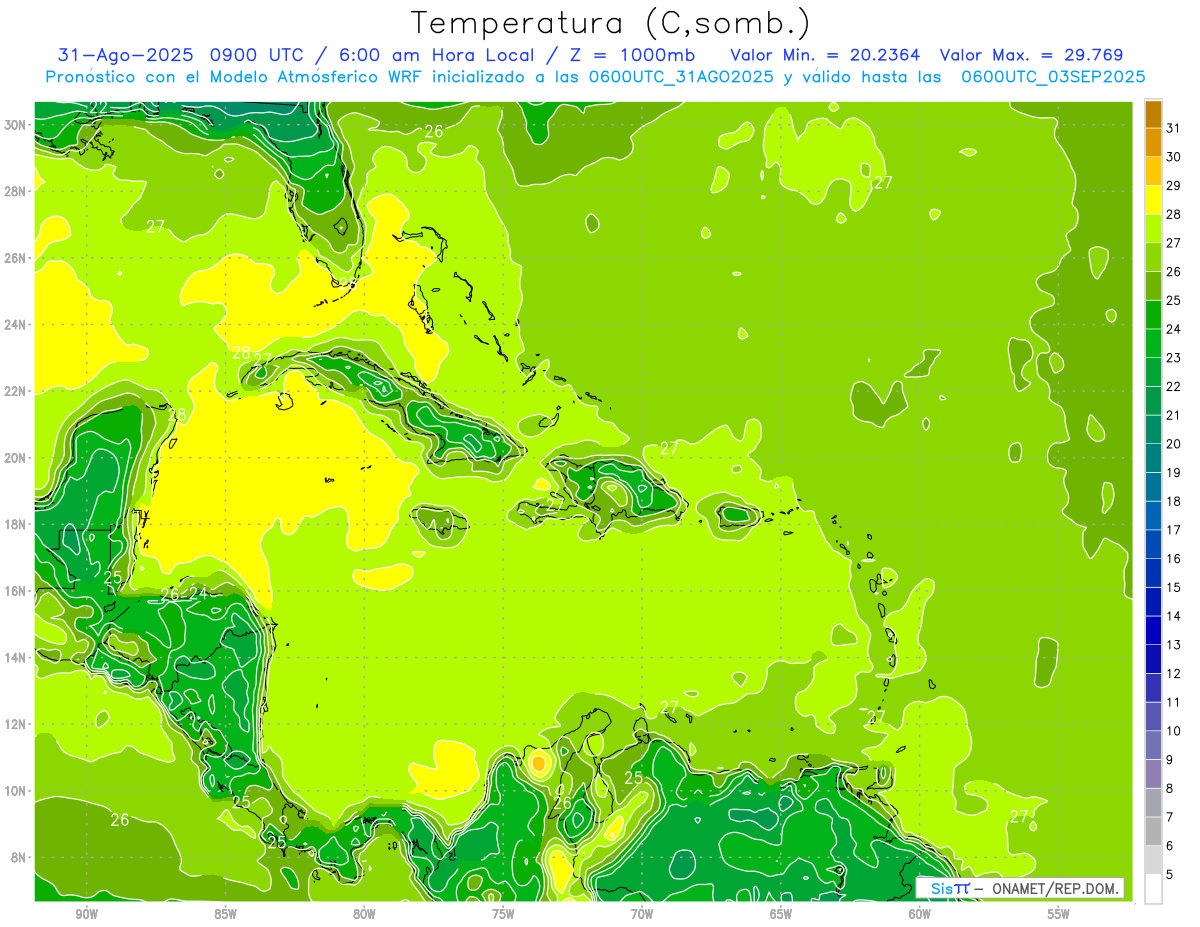Click the contour label "24" over Central America
Screen dimensions: 1200x927
198,594
